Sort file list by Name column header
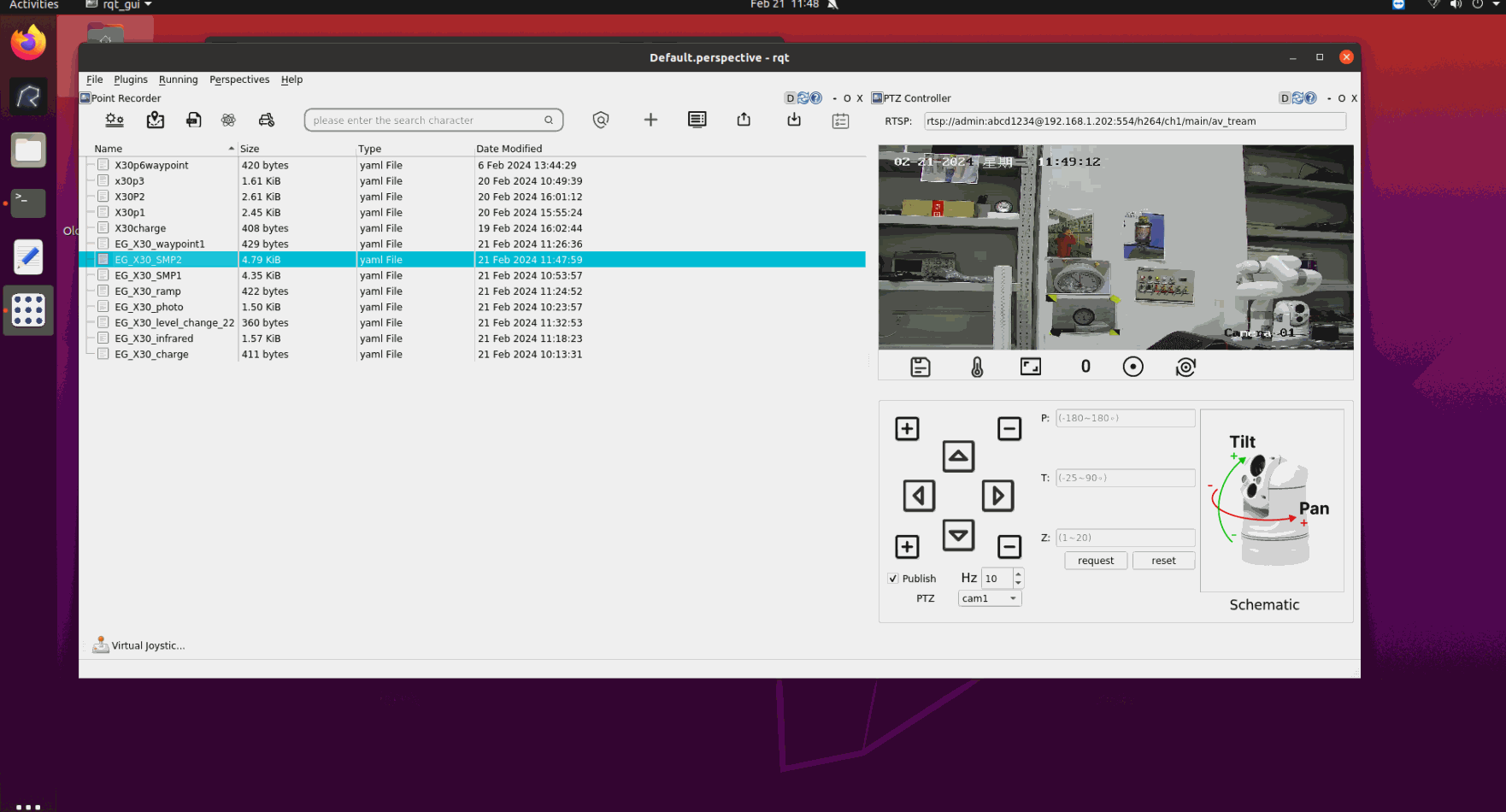This screenshot has height=812, width=1506. click(x=109, y=149)
